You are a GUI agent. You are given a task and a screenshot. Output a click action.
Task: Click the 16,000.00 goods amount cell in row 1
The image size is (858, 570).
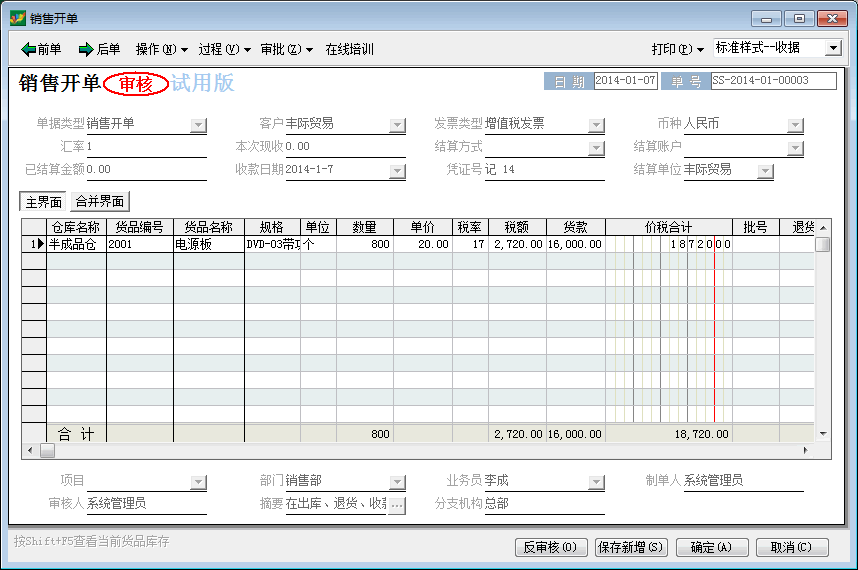point(576,244)
